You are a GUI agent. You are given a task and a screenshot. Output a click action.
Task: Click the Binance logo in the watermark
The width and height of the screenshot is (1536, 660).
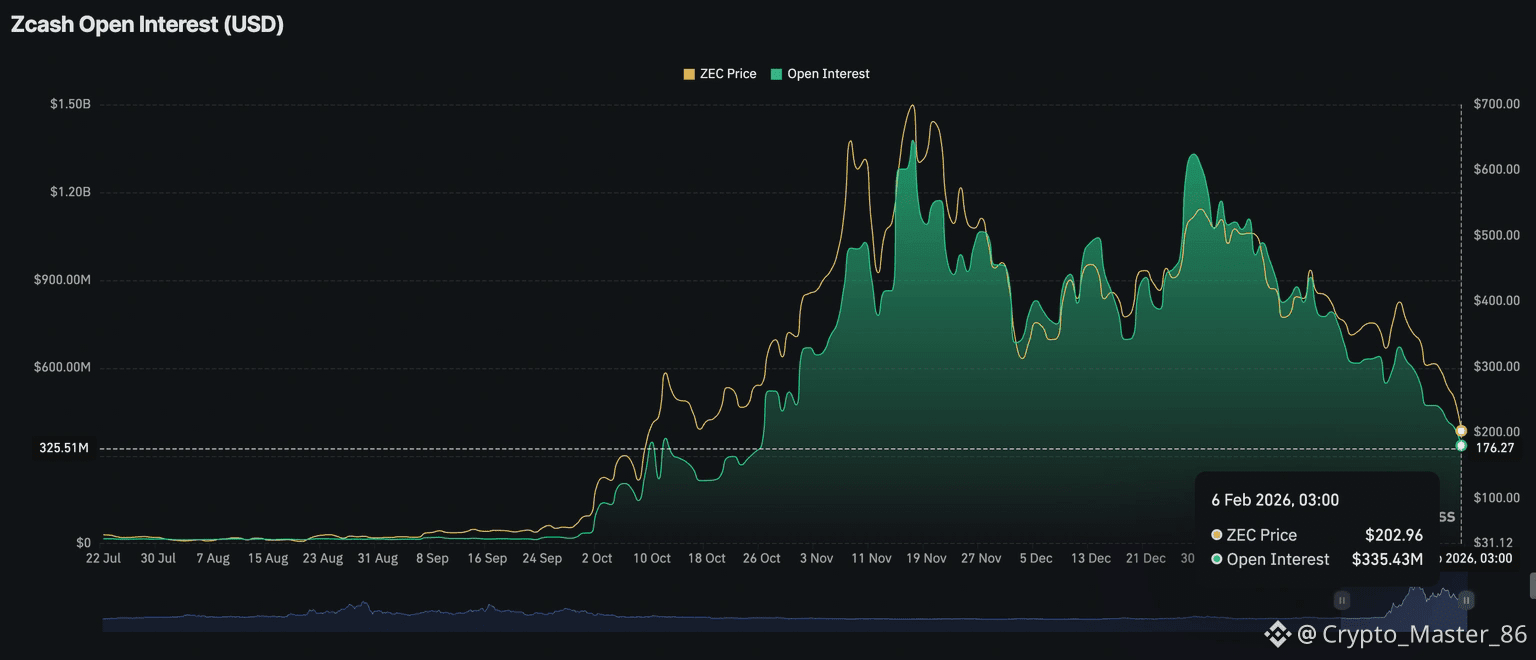pyautogui.click(x=1277, y=634)
